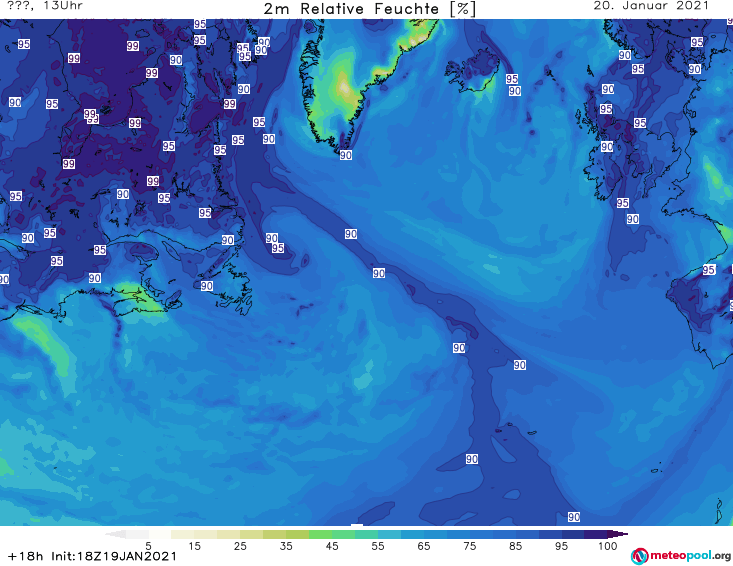Screen dimensions: 733x566
Task: Click the colorbar label '45'
Action: coord(332,546)
